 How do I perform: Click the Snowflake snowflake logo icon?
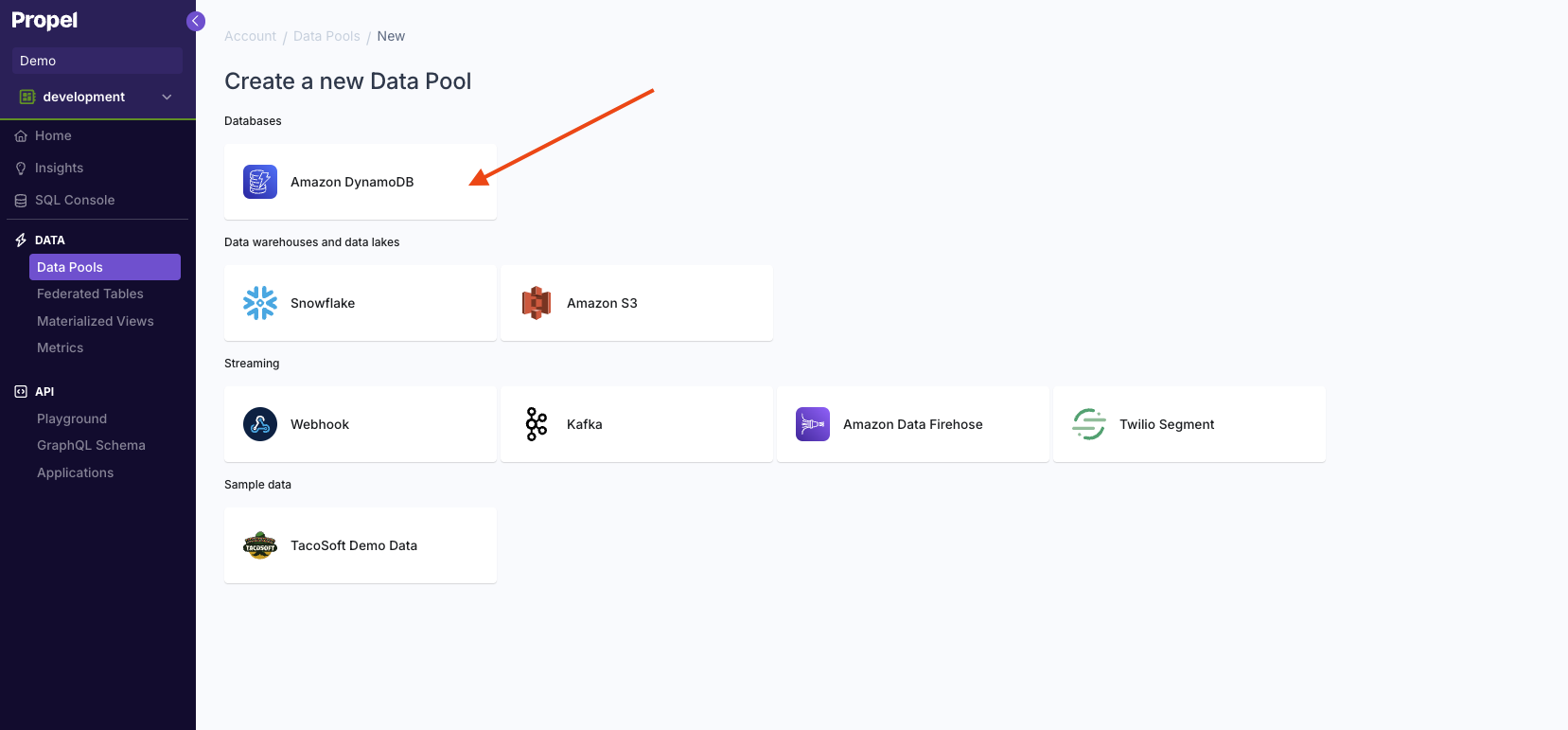[260, 303]
